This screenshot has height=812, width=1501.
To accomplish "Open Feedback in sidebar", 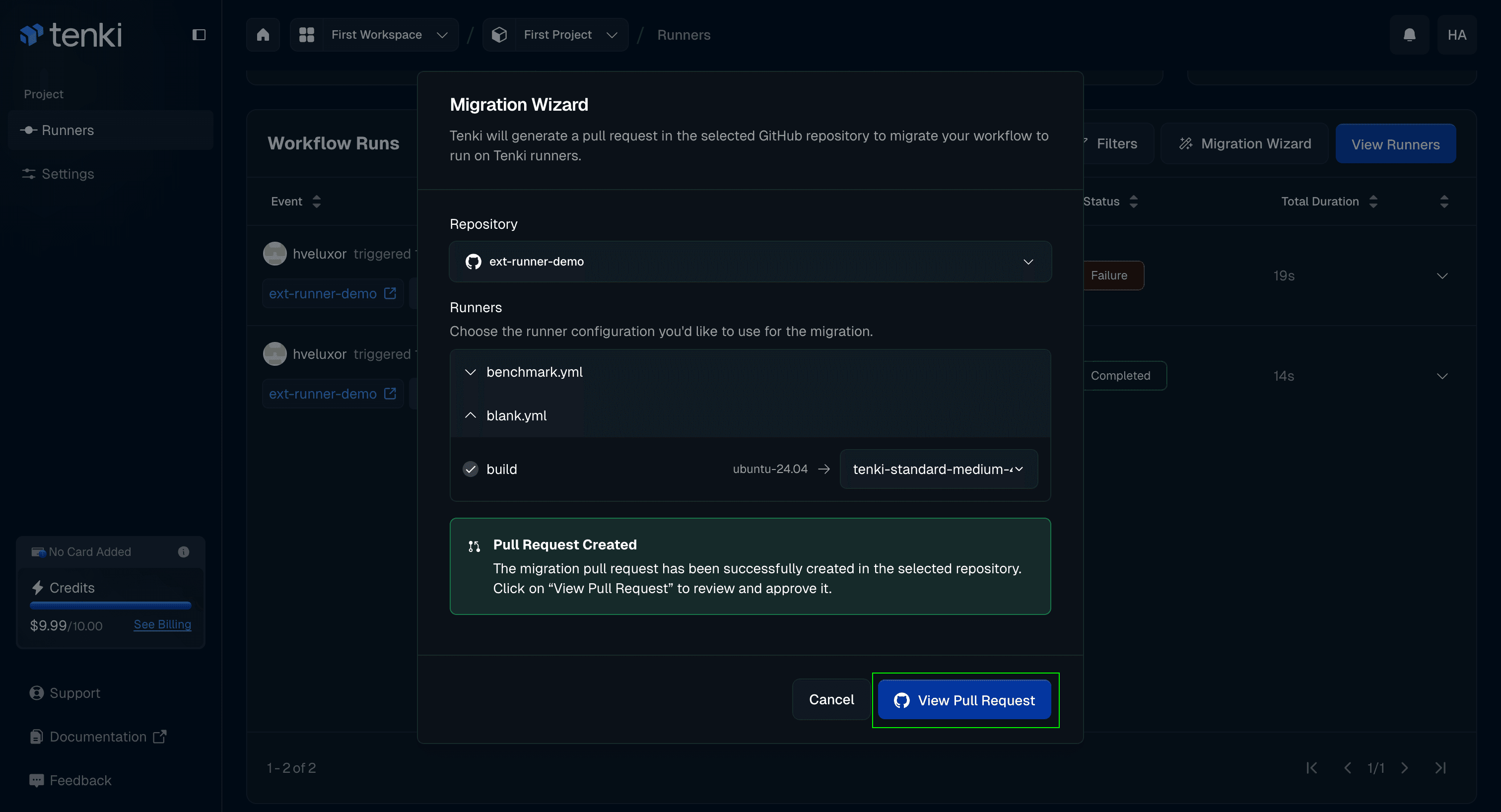I will [x=70, y=780].
